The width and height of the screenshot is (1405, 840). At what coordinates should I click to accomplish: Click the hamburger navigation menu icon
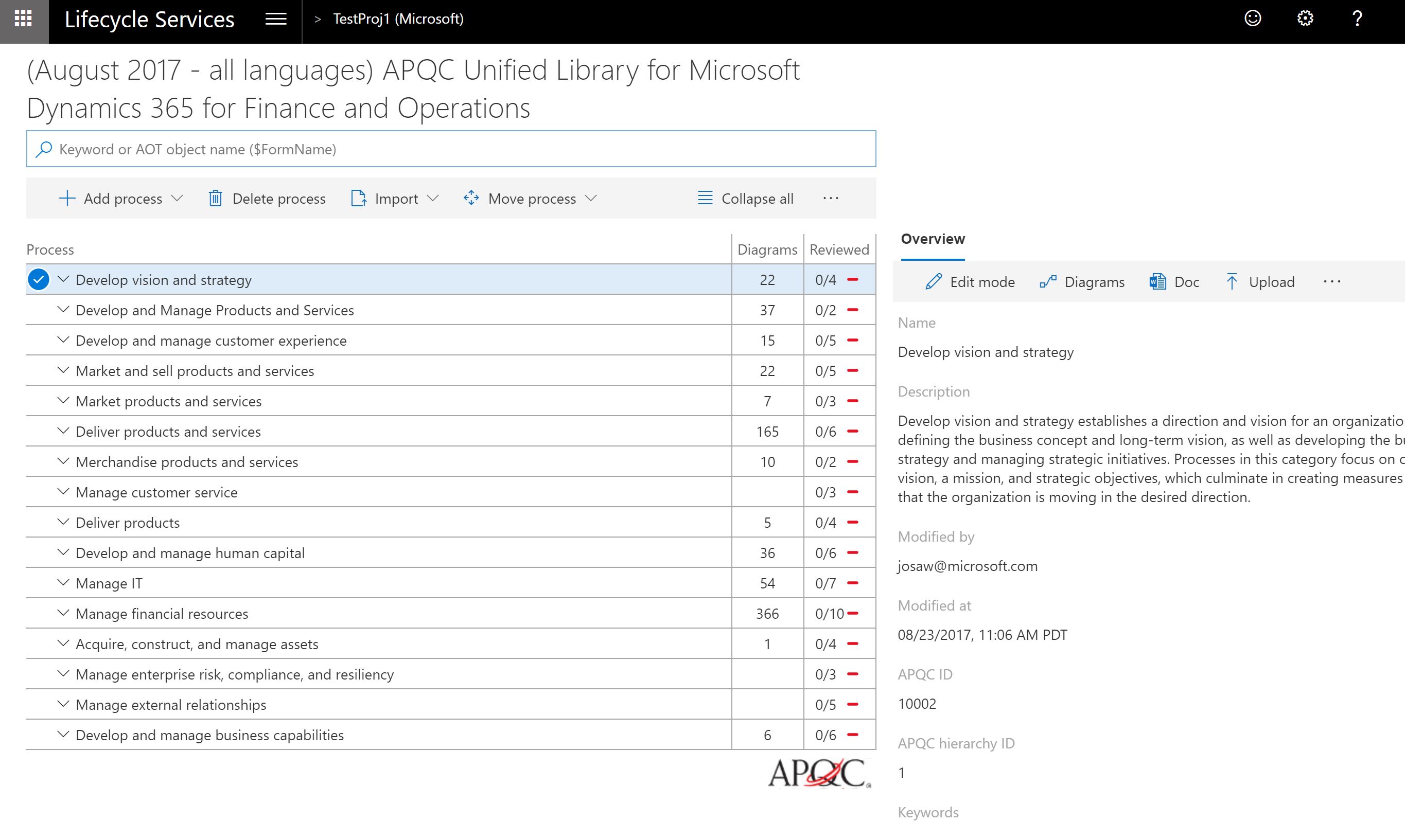click(x=276, y=19)
